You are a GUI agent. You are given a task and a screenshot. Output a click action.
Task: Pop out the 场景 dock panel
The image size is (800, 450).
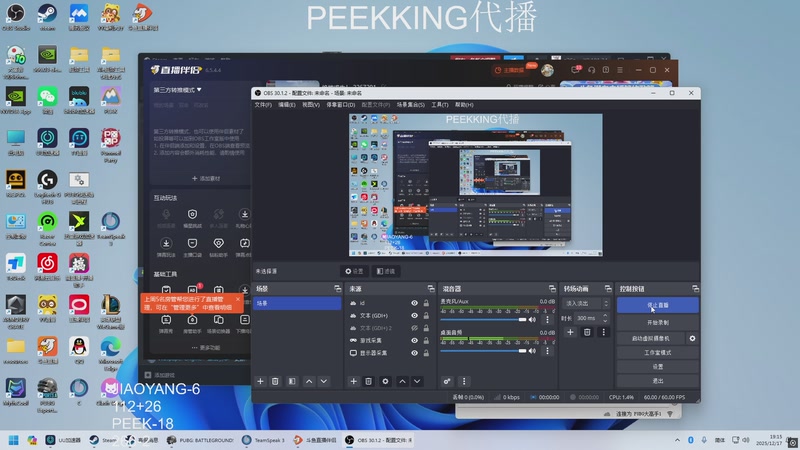(x=337, y=289)
